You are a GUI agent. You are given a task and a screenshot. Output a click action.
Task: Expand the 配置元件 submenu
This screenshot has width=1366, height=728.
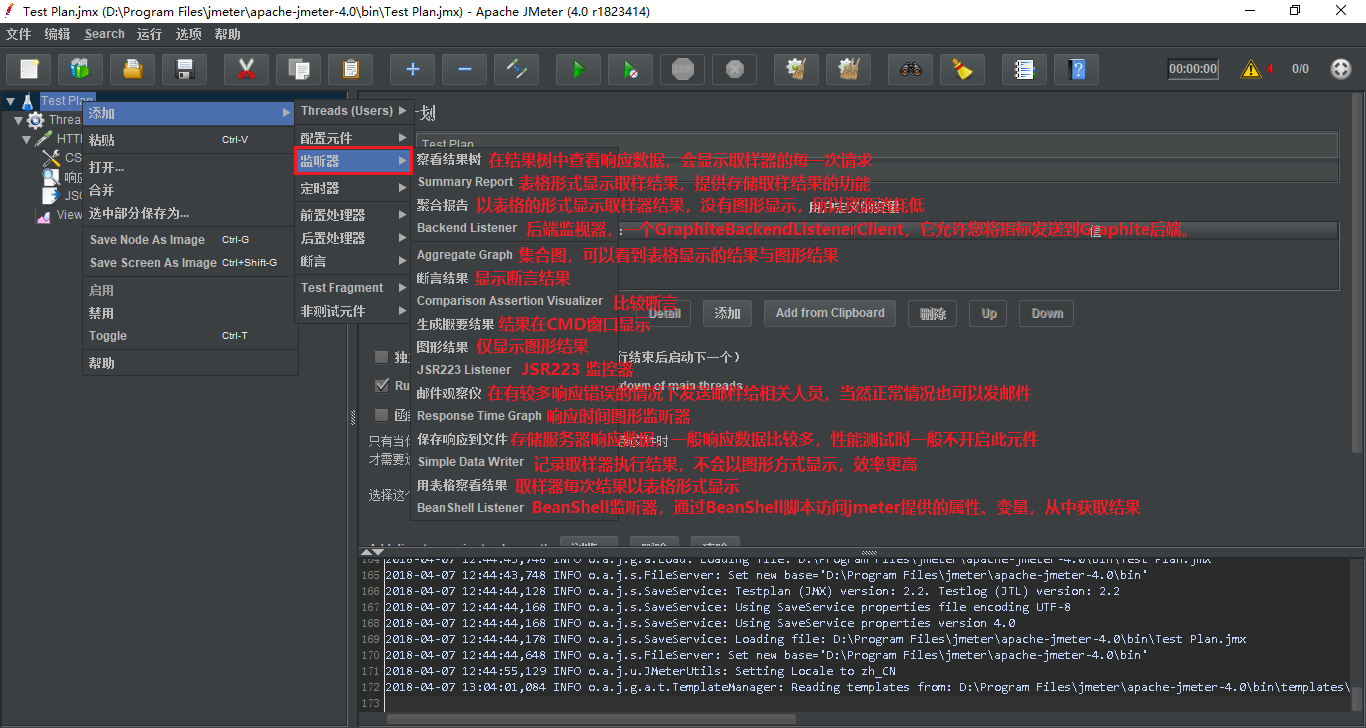click(354, 137)
